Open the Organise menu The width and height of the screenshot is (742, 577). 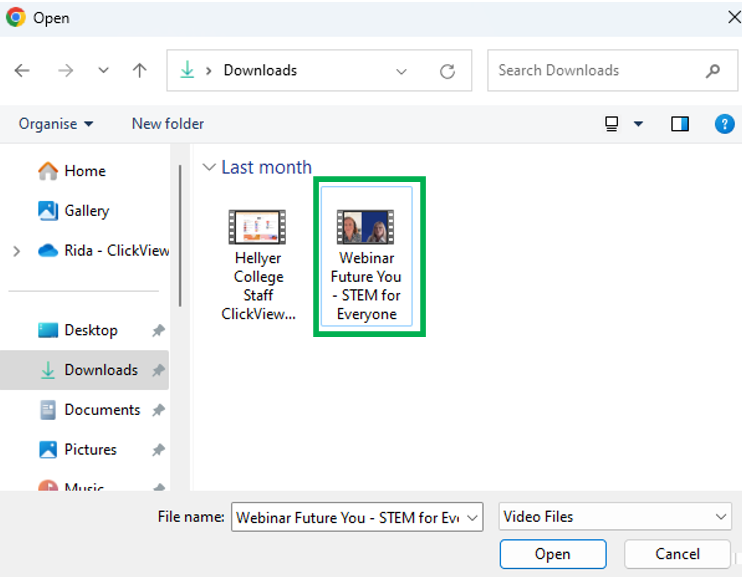pos(56,124)
